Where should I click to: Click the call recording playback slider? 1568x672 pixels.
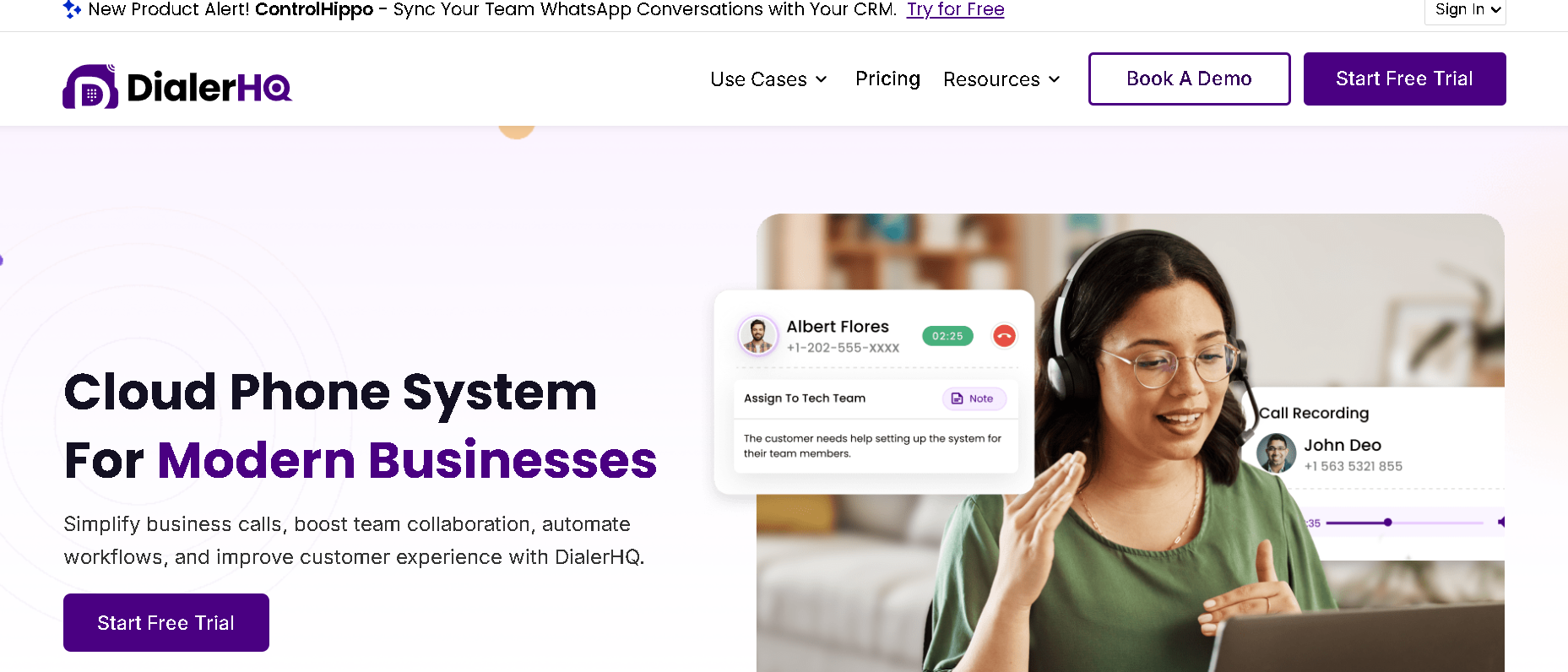pyautogui.click(x=1404, y=523)
